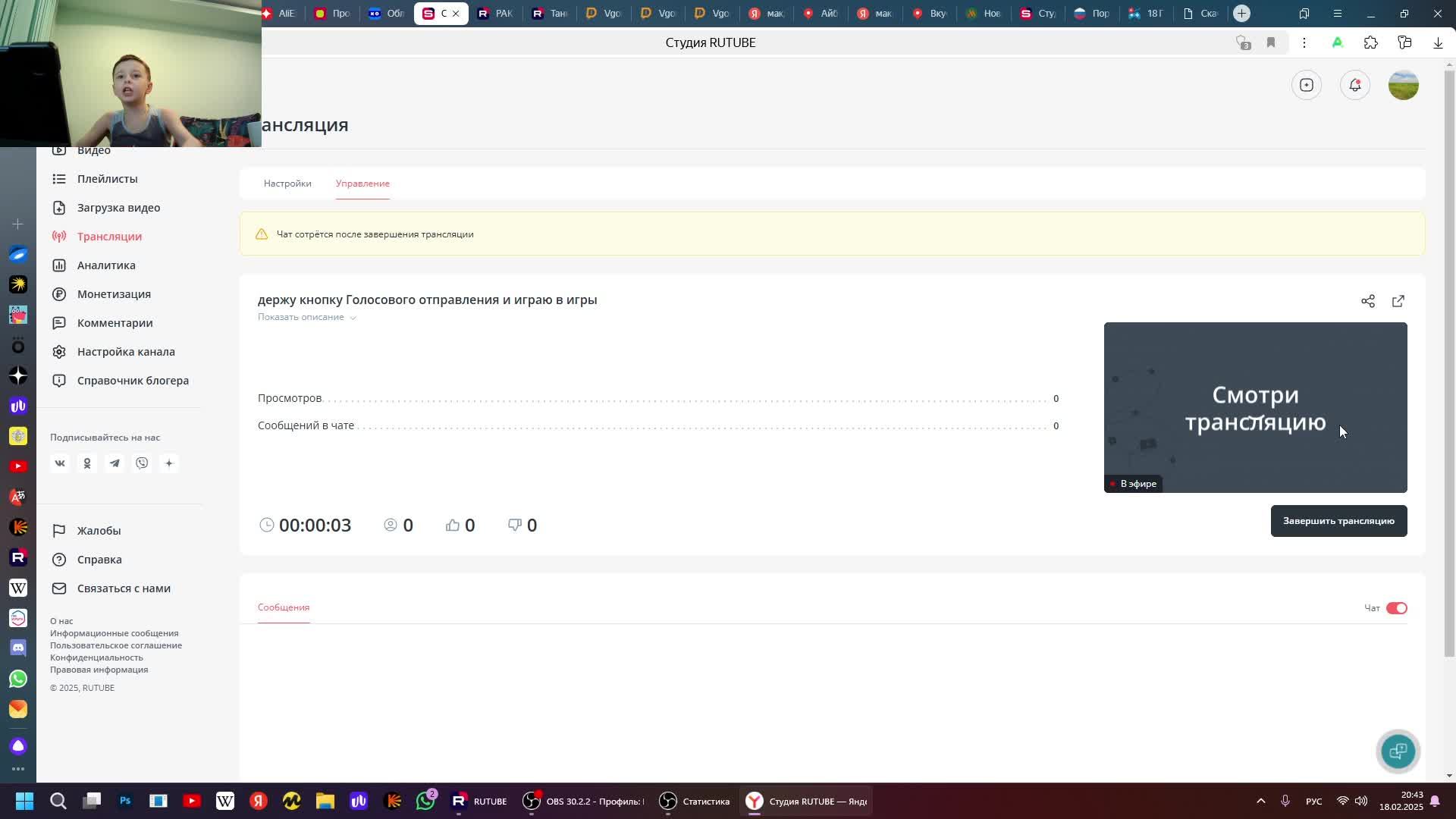1456x819 pixels.
Task: Close the active Студия RUTUBE tab
Action: coord(456,13)
